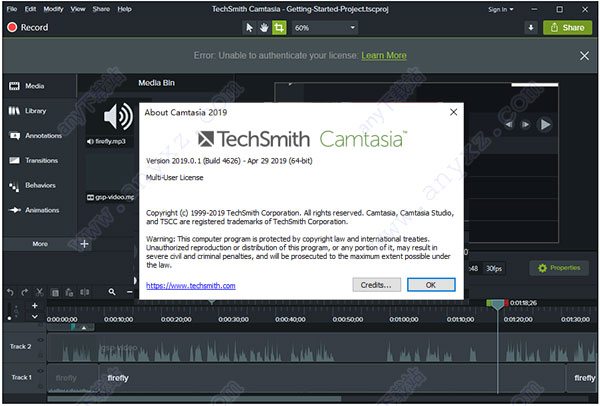Click the horizontal timeline scrollbar
600x406 pixels.
click(194, 399)
